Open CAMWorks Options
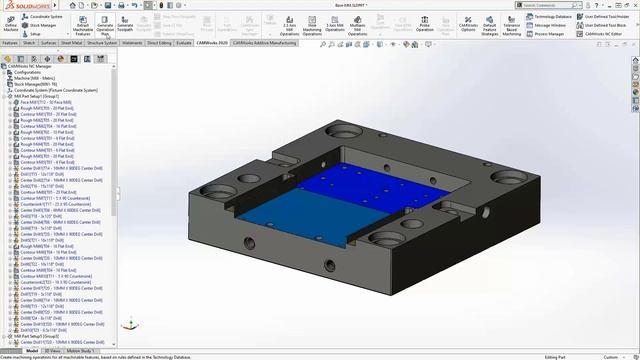The height and width of the screenshot is (360, 640). [468, 24]
